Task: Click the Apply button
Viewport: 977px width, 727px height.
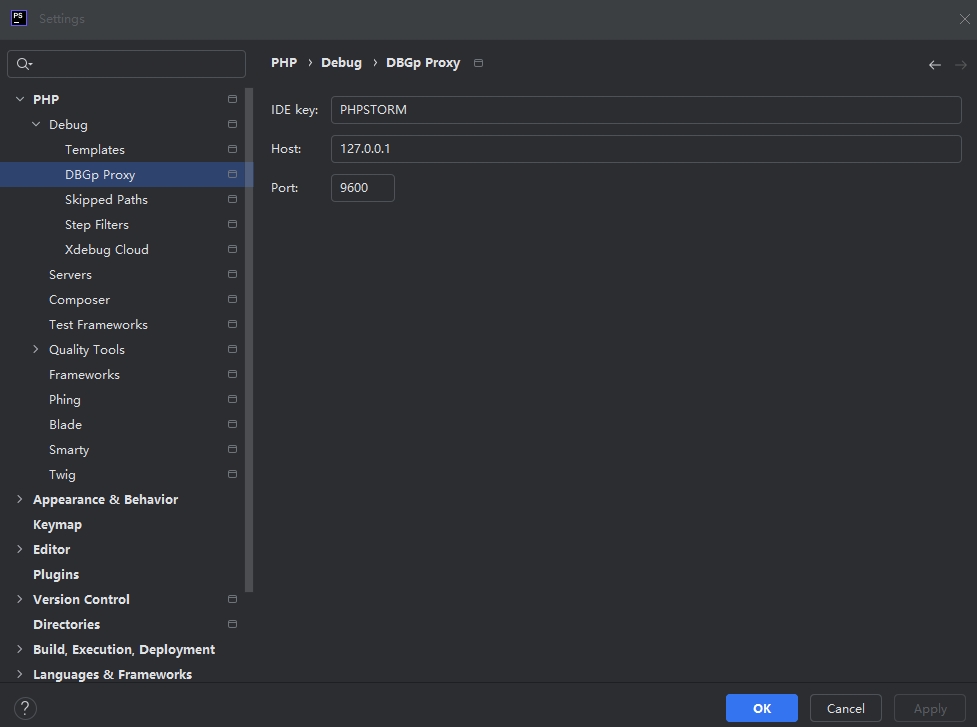Action: [930, 708]
